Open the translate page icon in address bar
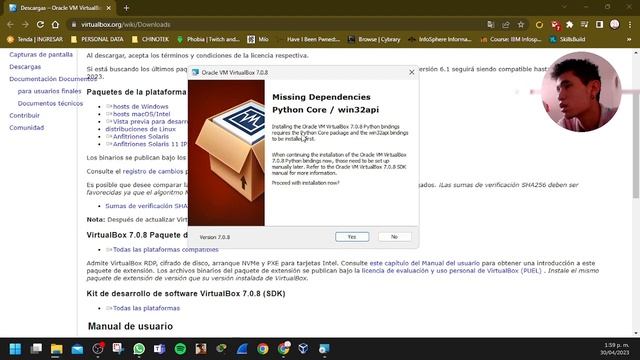 (491, 24)
